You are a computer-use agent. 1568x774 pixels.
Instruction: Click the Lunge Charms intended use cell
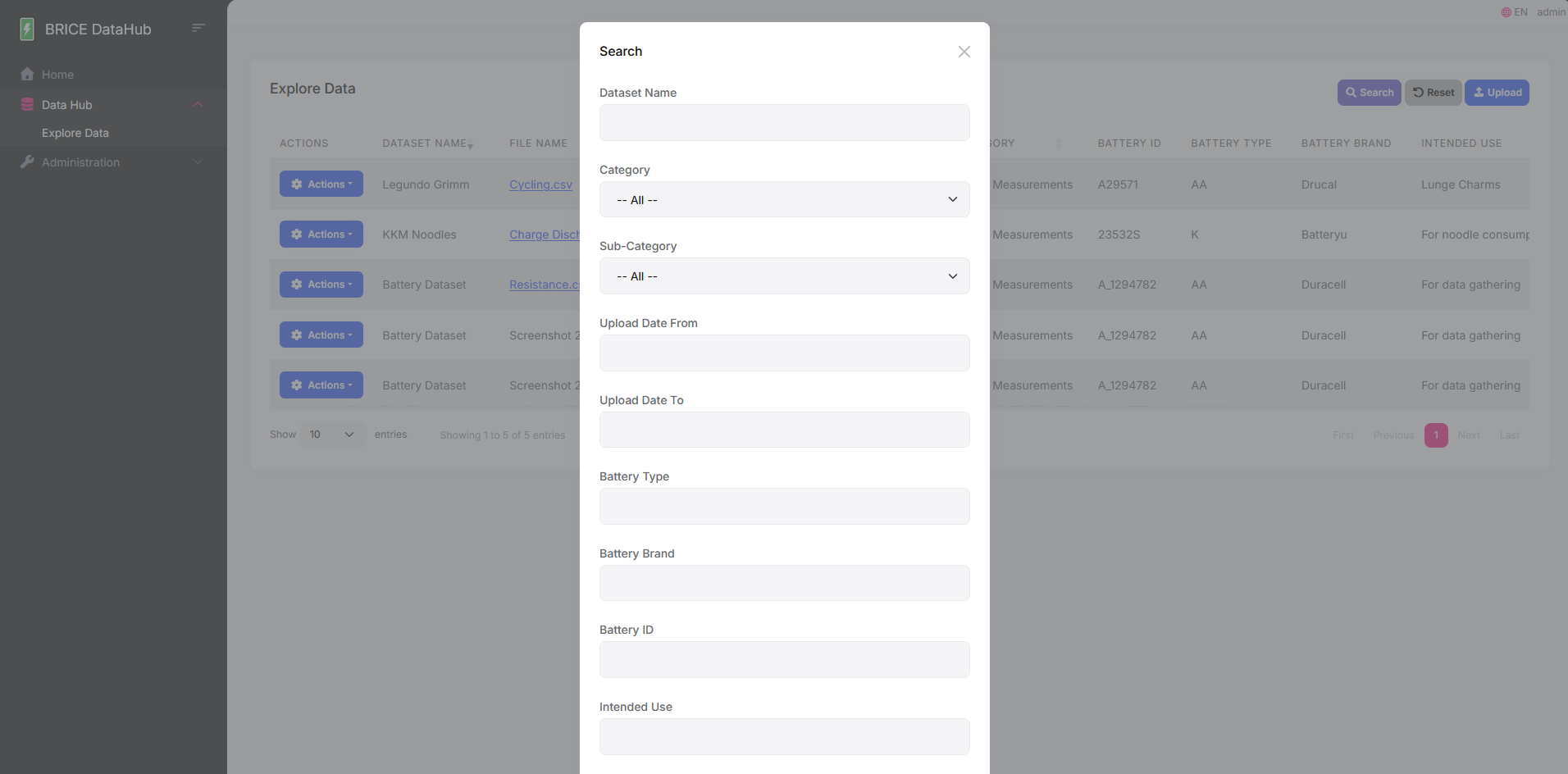(1461, 184)
